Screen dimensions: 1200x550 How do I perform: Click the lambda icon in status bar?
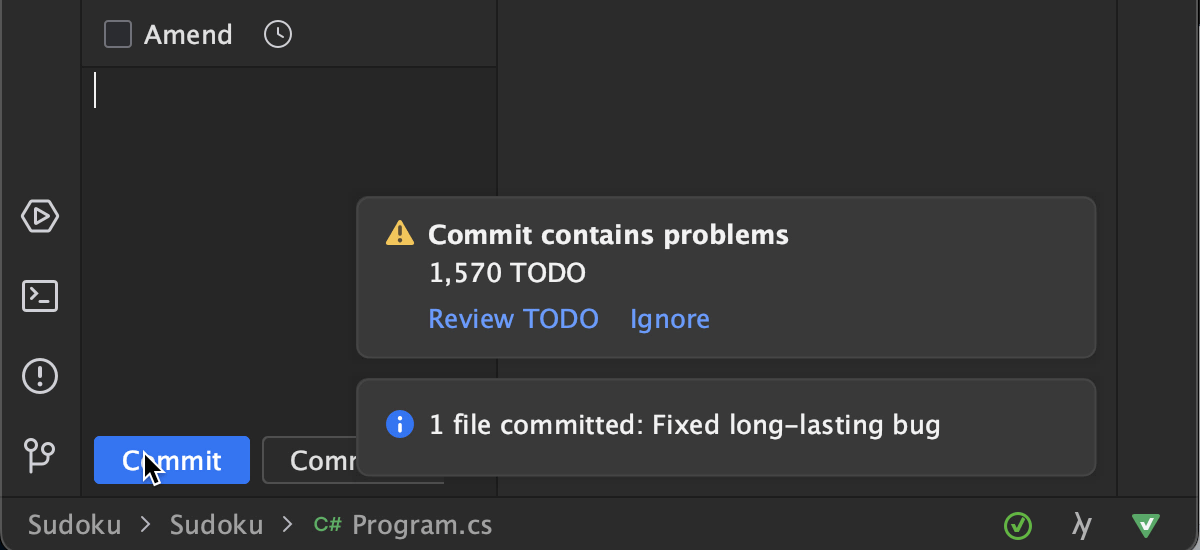click(x=1081, y=525)
